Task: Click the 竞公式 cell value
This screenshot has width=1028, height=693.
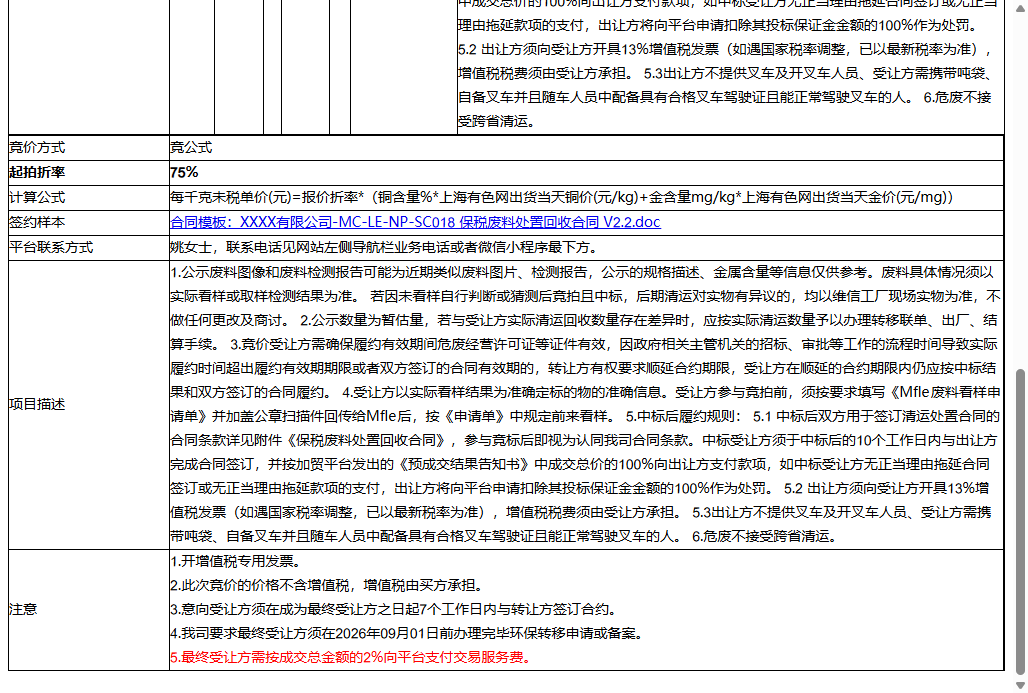Action: pyautogui.click(x=190, y=147)
